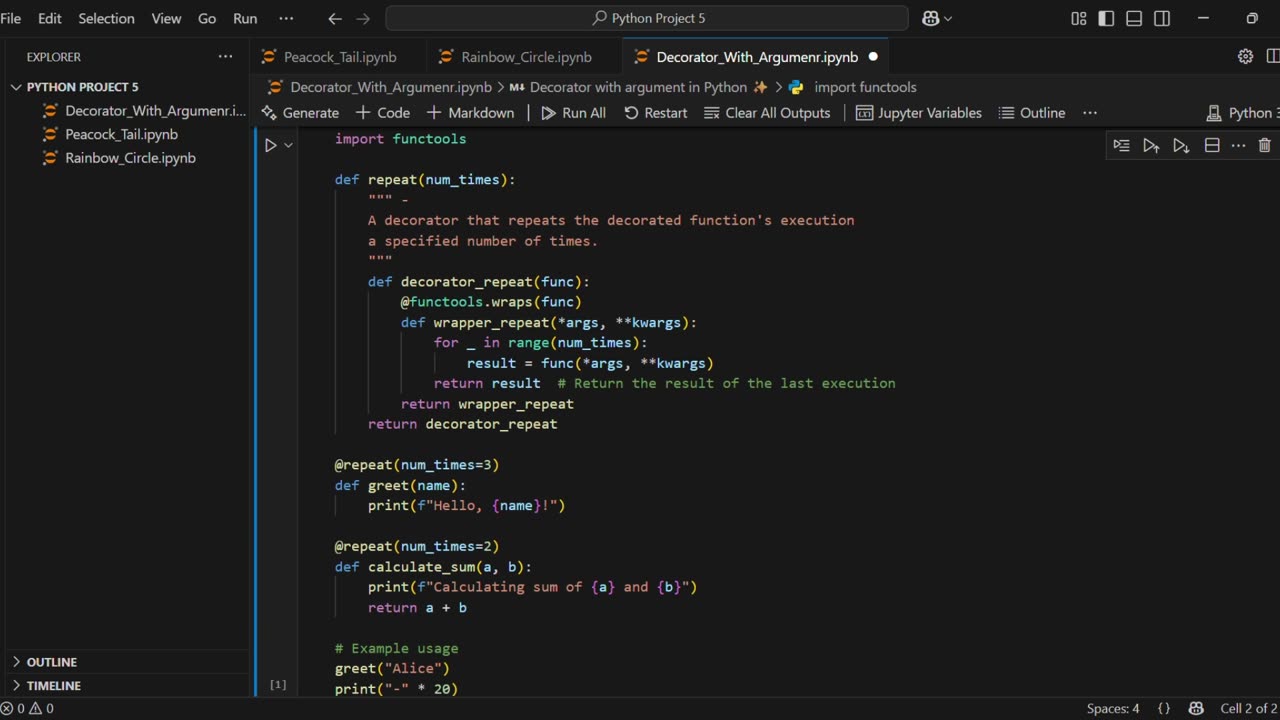Customize layout icon in title bar
1280x720 pixels.
click(x=1079, y=18)
